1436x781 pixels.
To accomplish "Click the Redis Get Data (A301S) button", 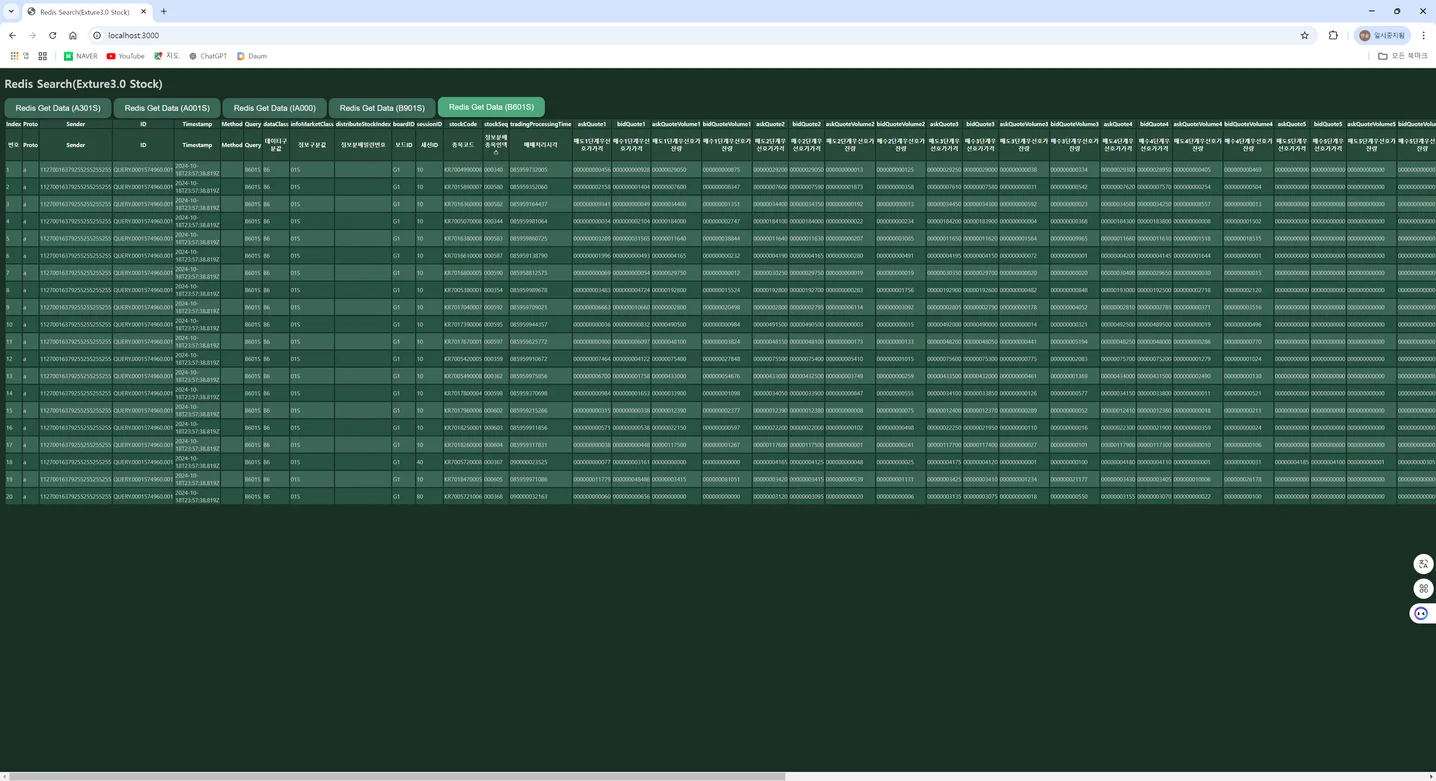I will [x=58, y=108].
